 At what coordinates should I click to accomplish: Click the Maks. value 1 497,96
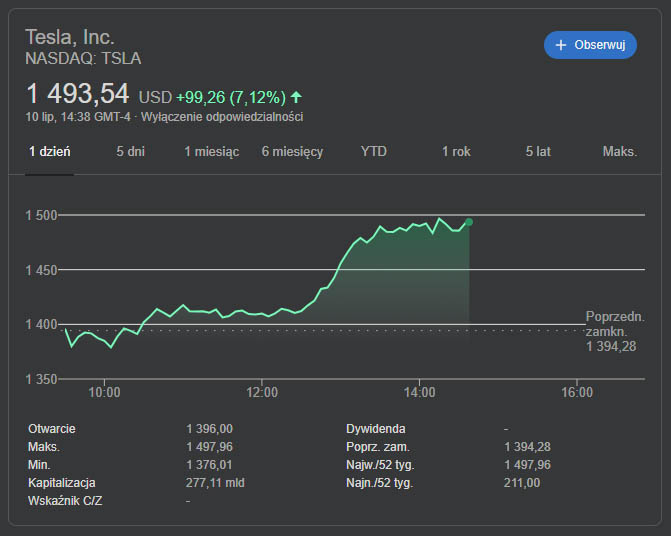(209, 447)
